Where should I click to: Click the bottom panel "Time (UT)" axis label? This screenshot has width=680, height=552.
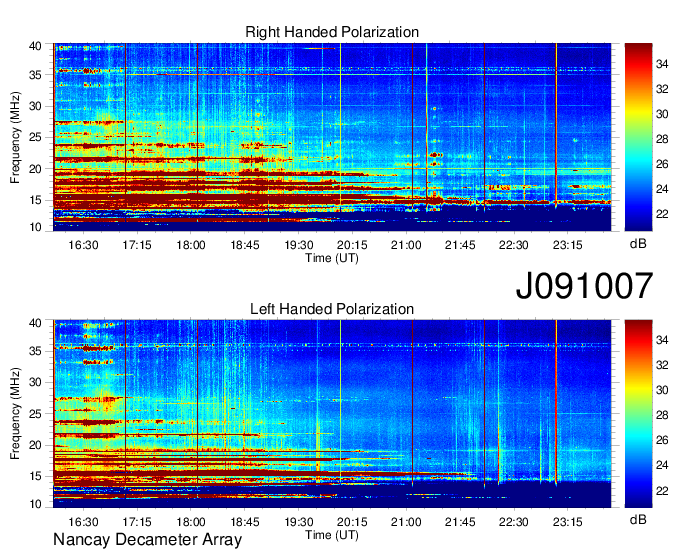click(x=332, y=535)
